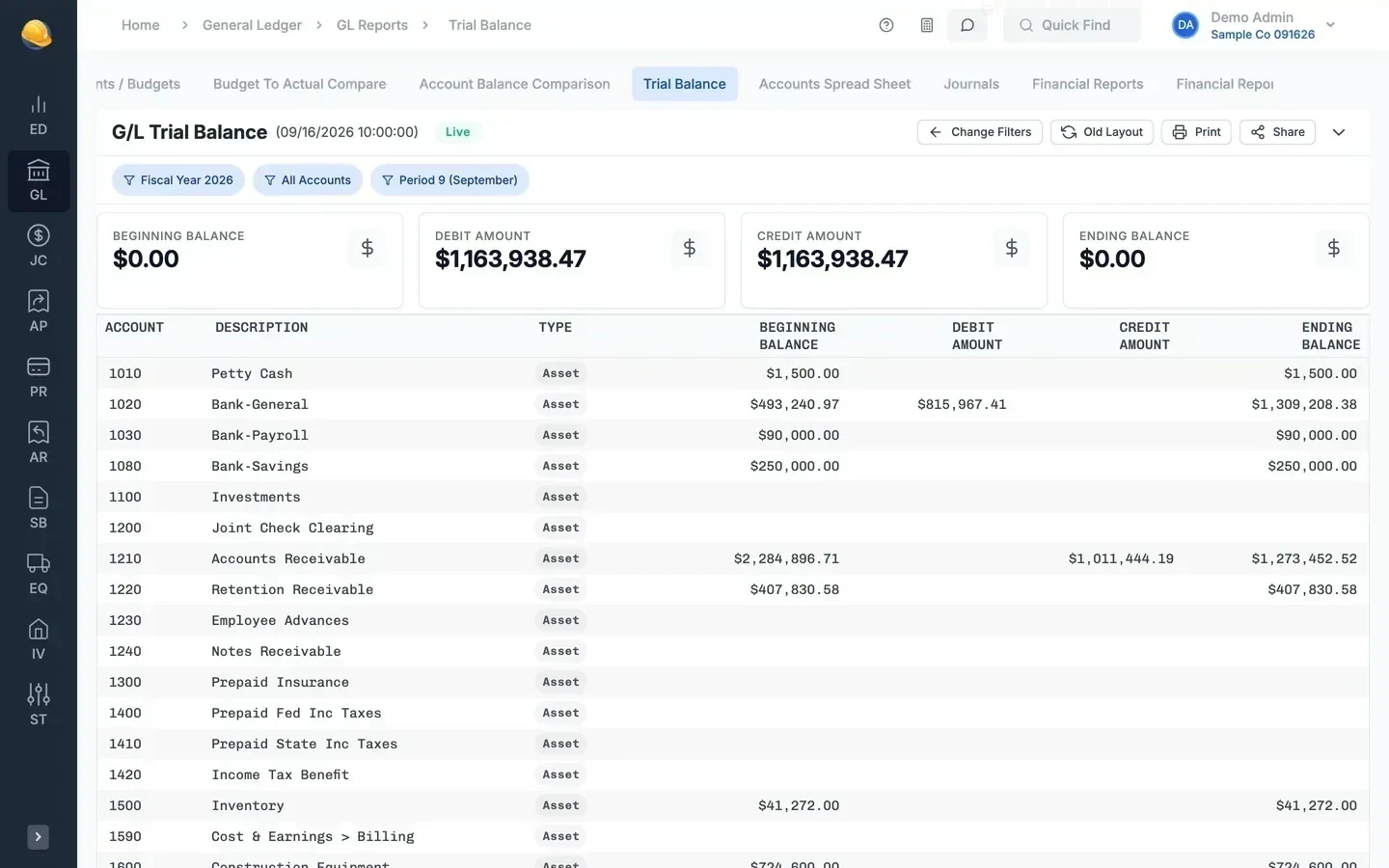Sort by the Account column header
Screen dimensions: 1389x868
134,328
